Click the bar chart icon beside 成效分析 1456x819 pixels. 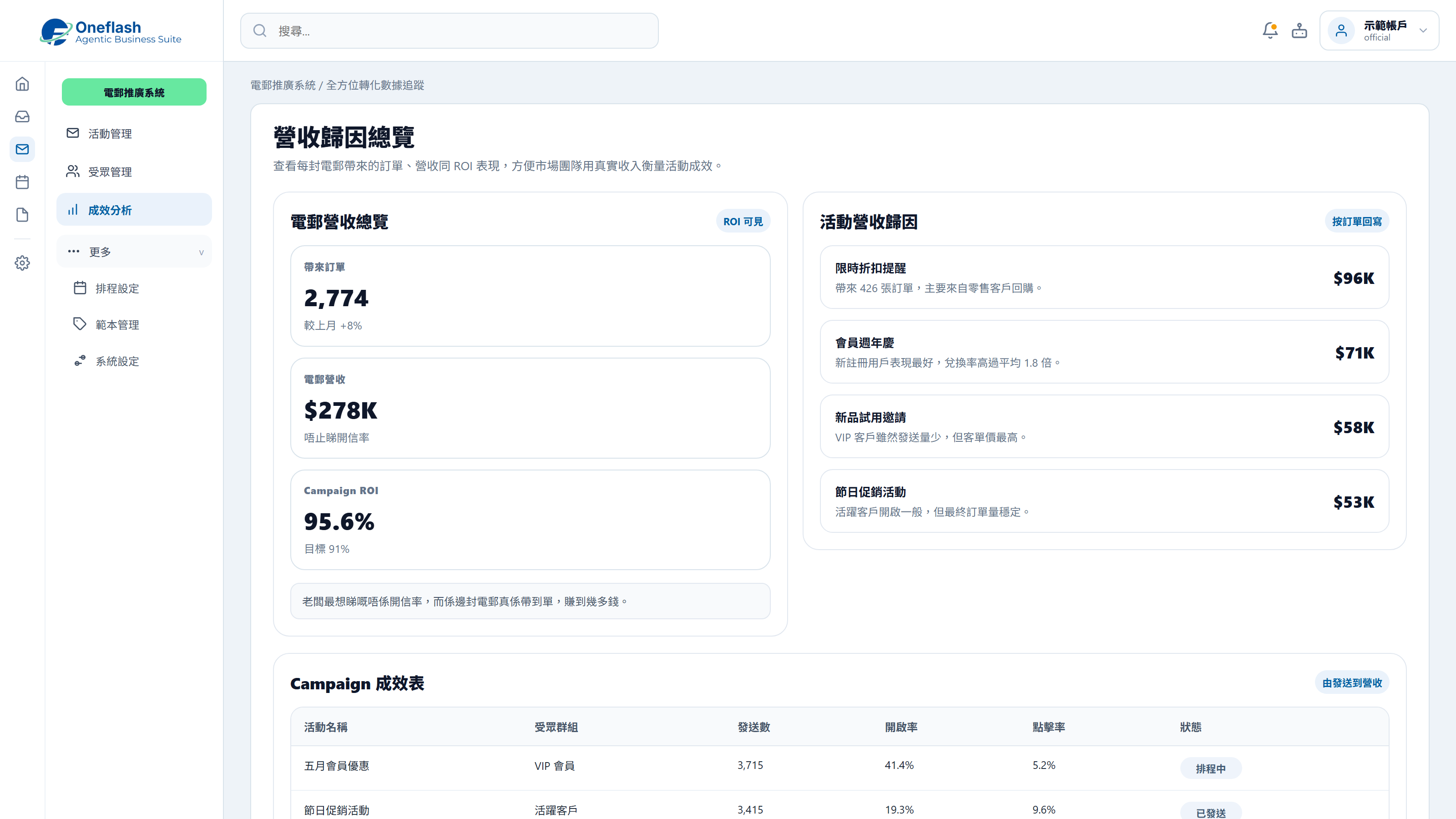73,210
